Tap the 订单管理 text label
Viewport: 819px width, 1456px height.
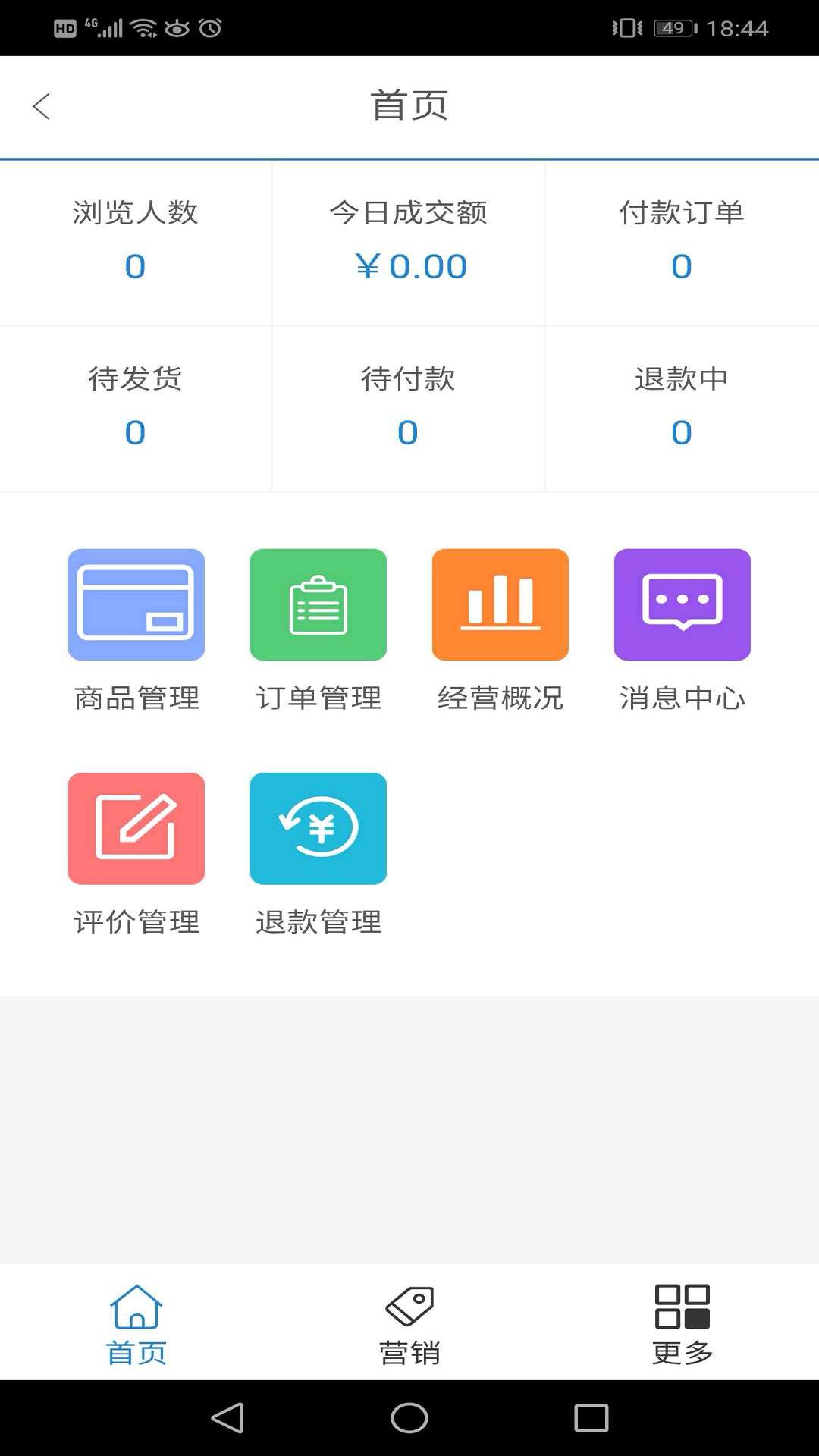(x=318, y=698)
